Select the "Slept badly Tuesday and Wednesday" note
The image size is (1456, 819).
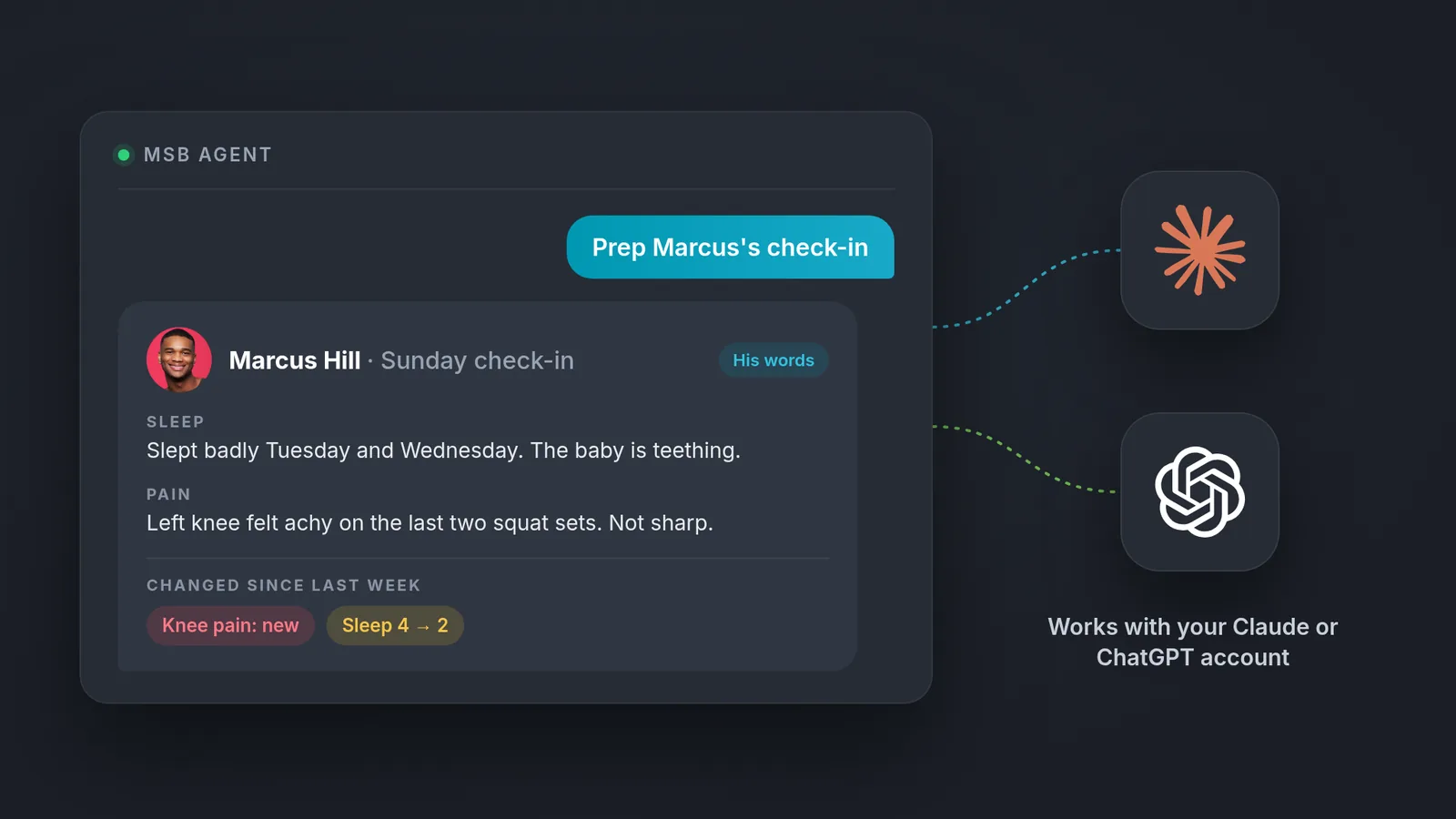443,450
